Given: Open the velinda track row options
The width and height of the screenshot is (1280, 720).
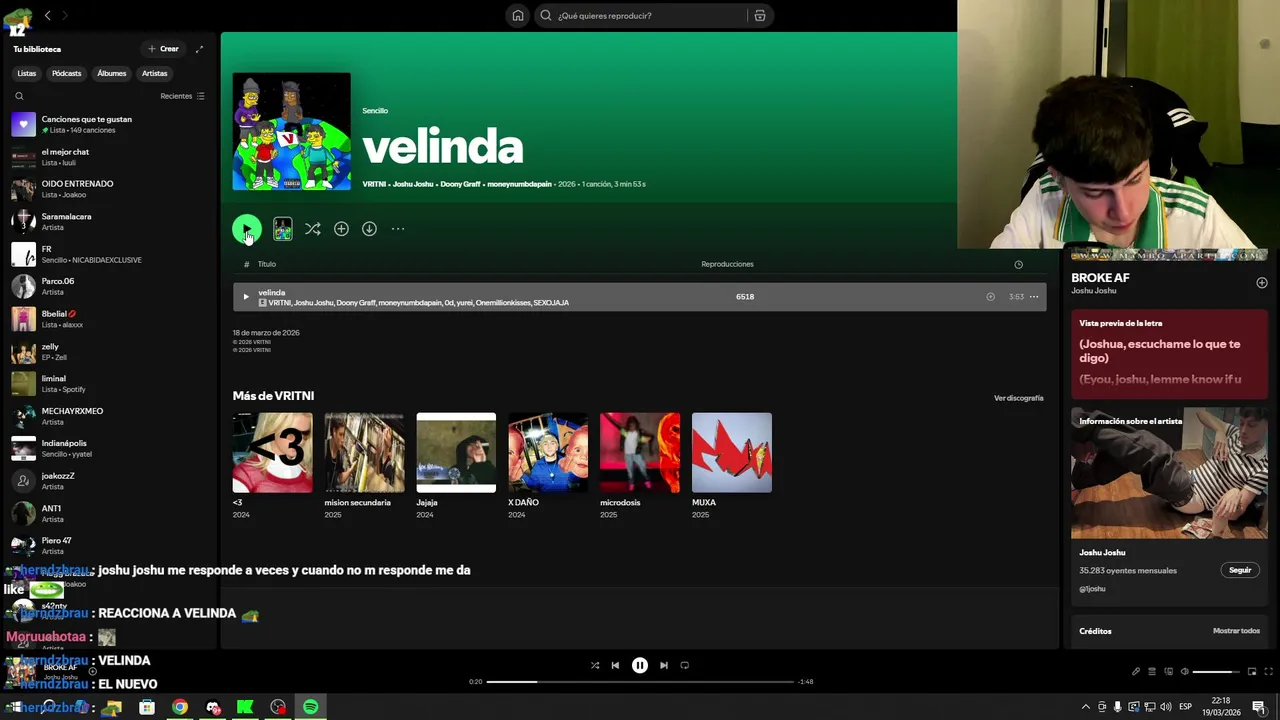Looking at the screenshot, I should 1034,297.
